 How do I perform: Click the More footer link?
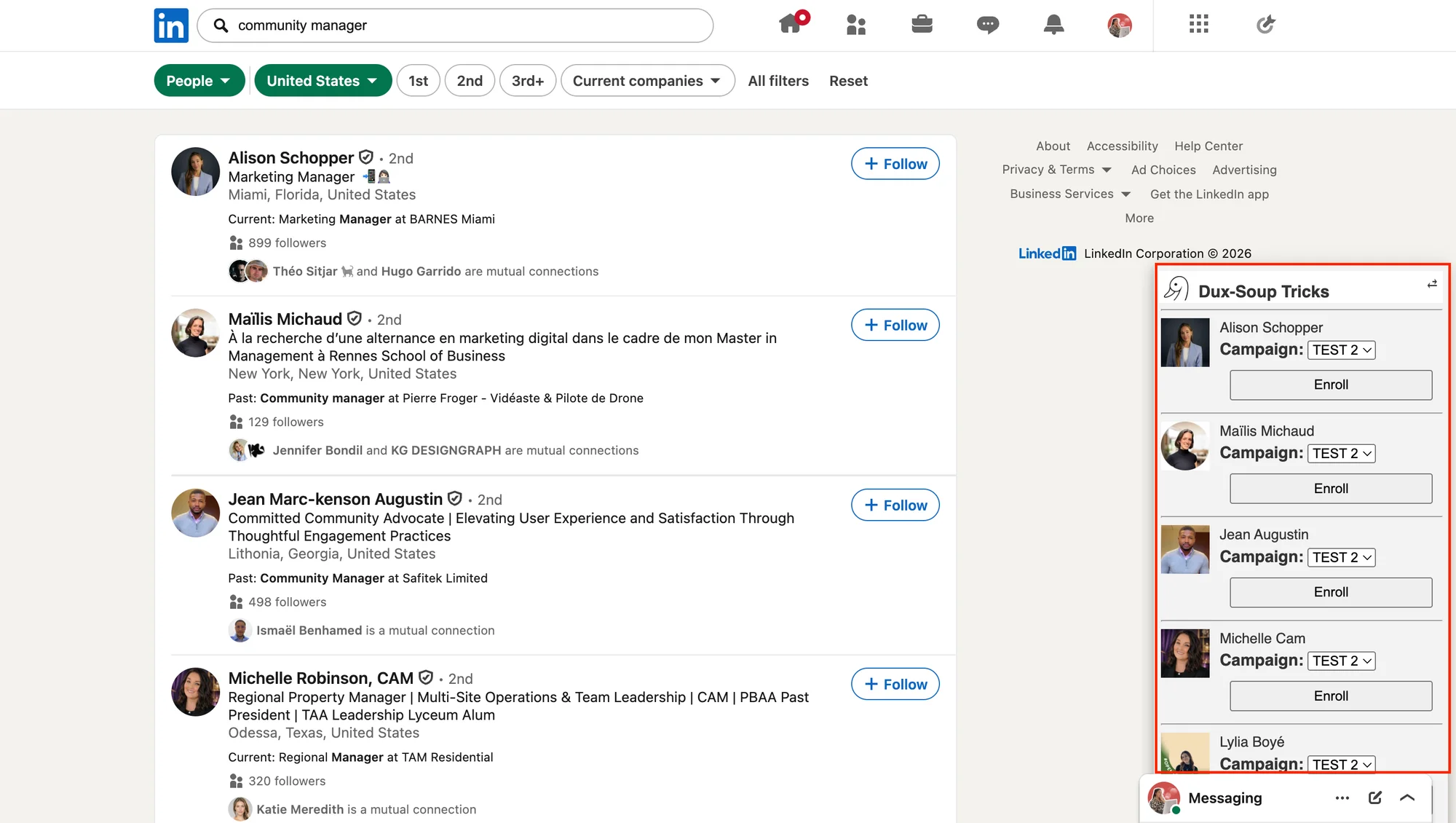(x=1139, y=218)
